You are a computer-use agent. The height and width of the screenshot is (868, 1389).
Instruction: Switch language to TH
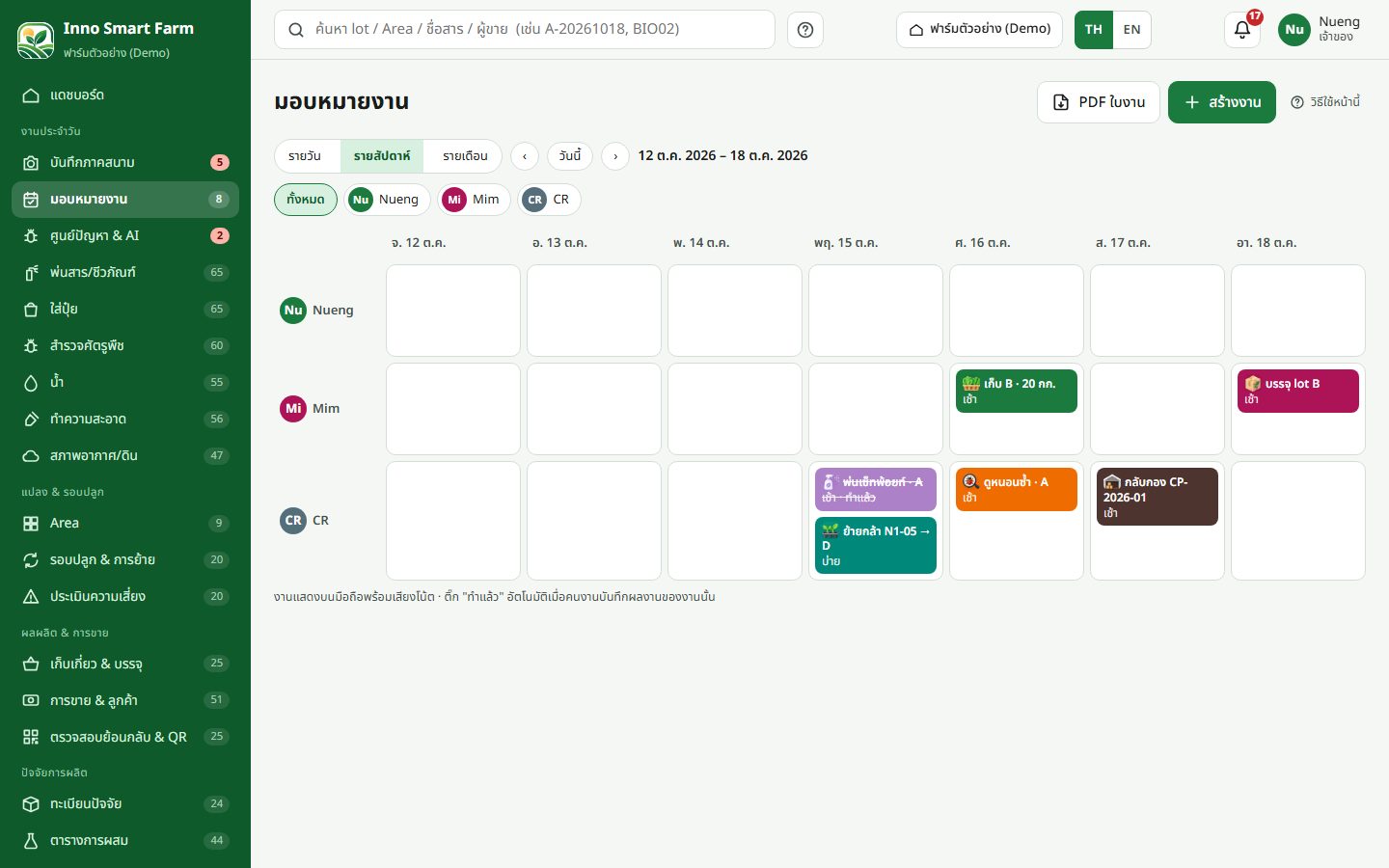[x=1094, y=30]
